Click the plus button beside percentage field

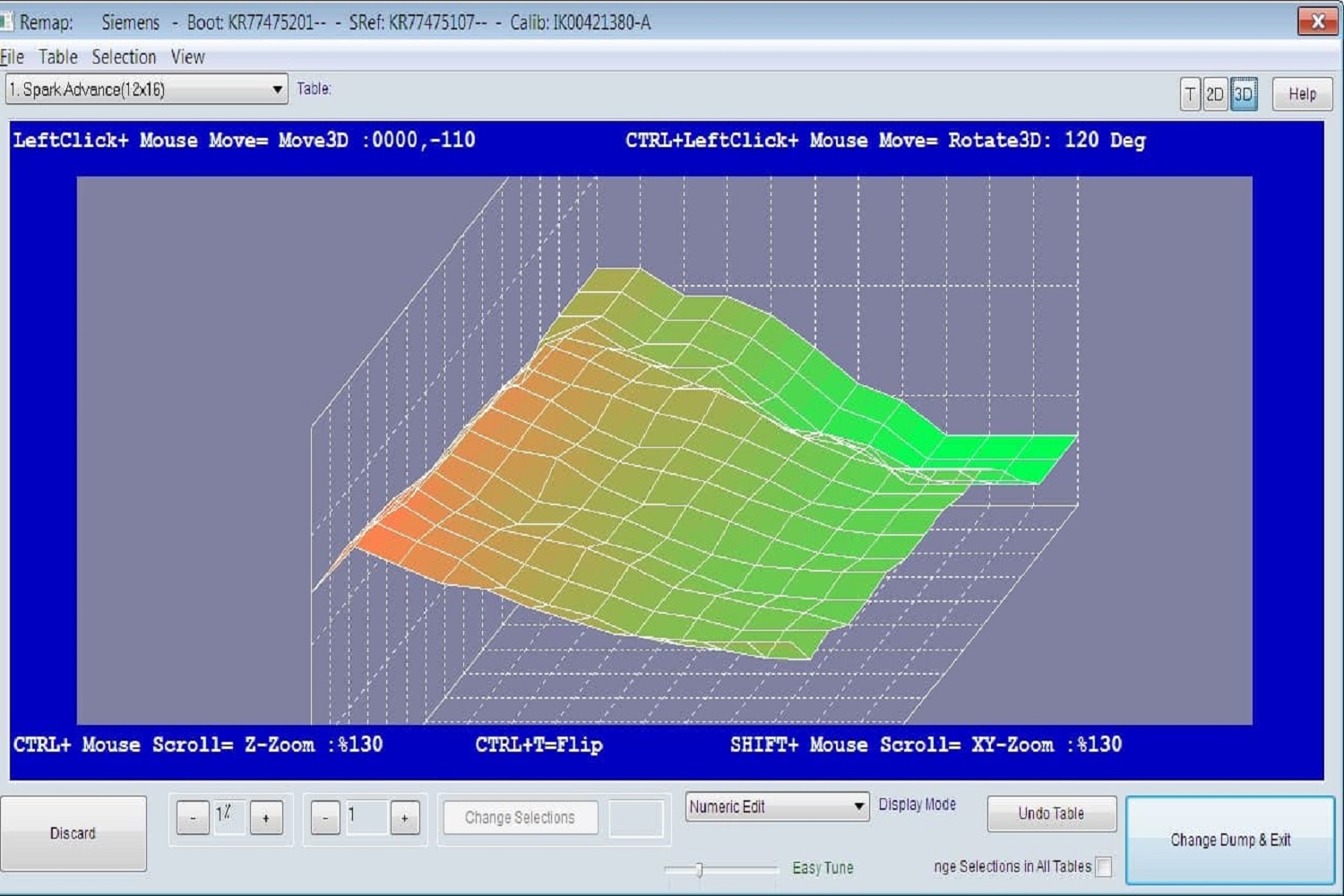pyautogui.click(x=266, y=818)
